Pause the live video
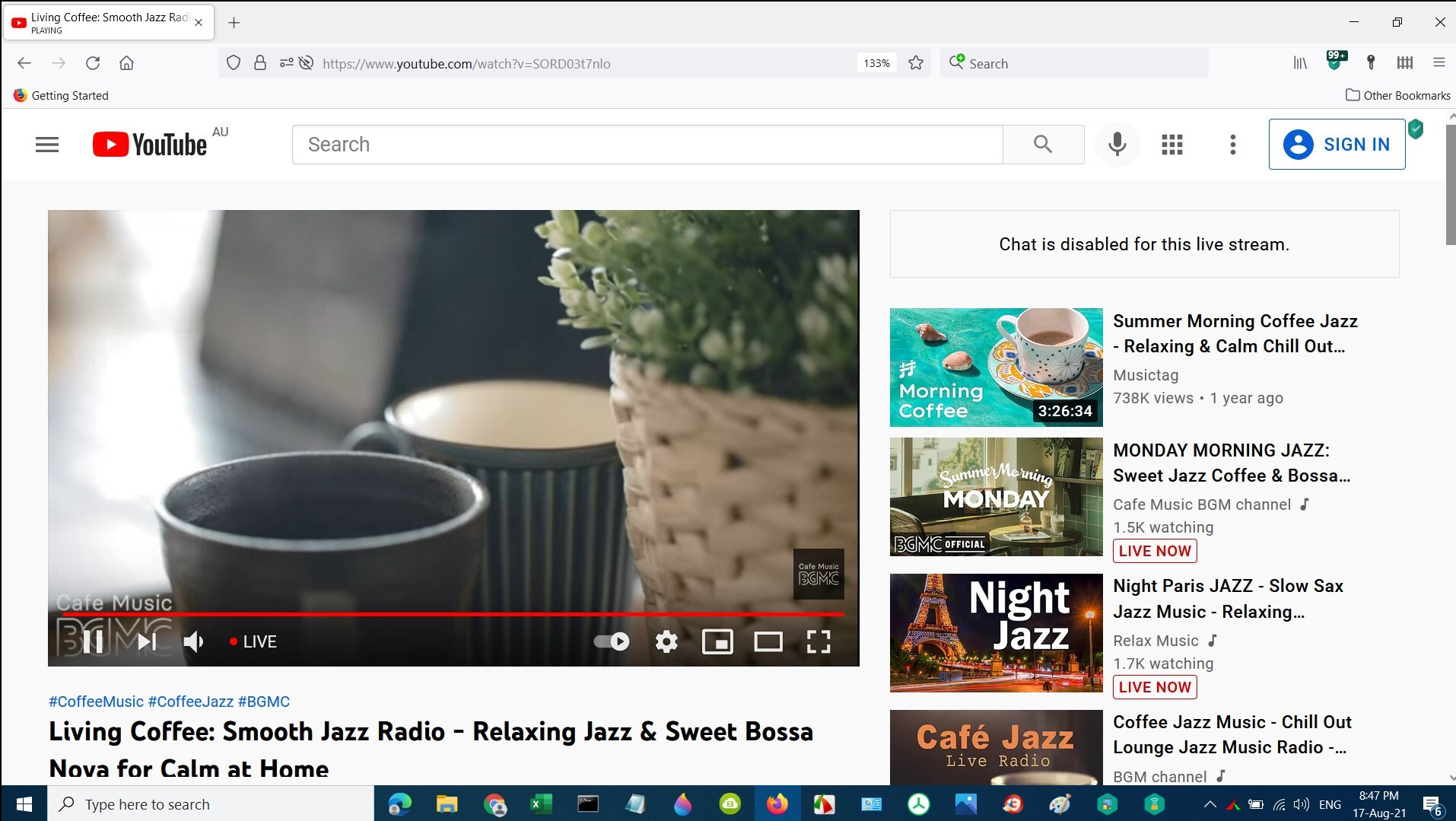 click(94, 641)
